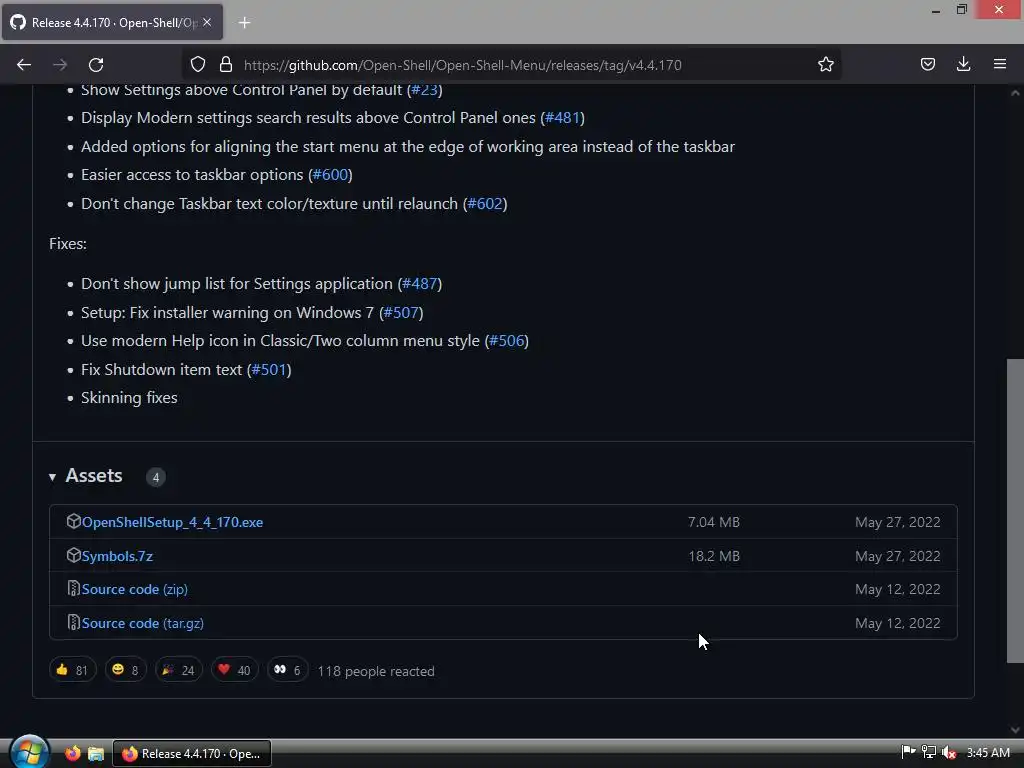Click the network status tray icon
Viewport: 1024px width, 768px height.
coord(929,752)
